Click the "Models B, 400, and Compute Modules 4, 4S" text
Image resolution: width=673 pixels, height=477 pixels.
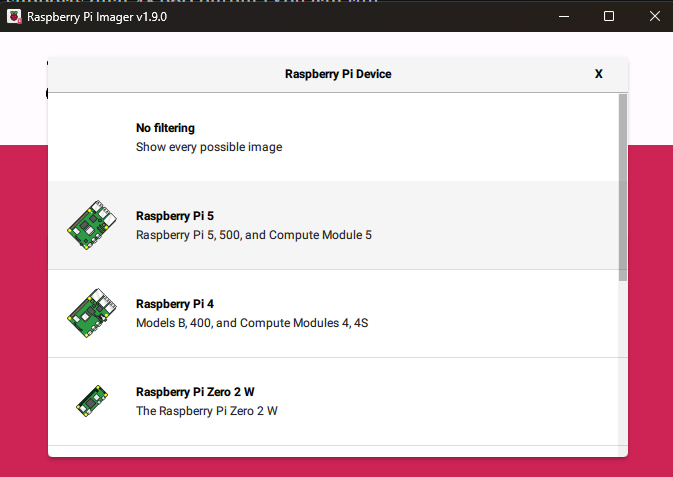[x=252, y=323]
